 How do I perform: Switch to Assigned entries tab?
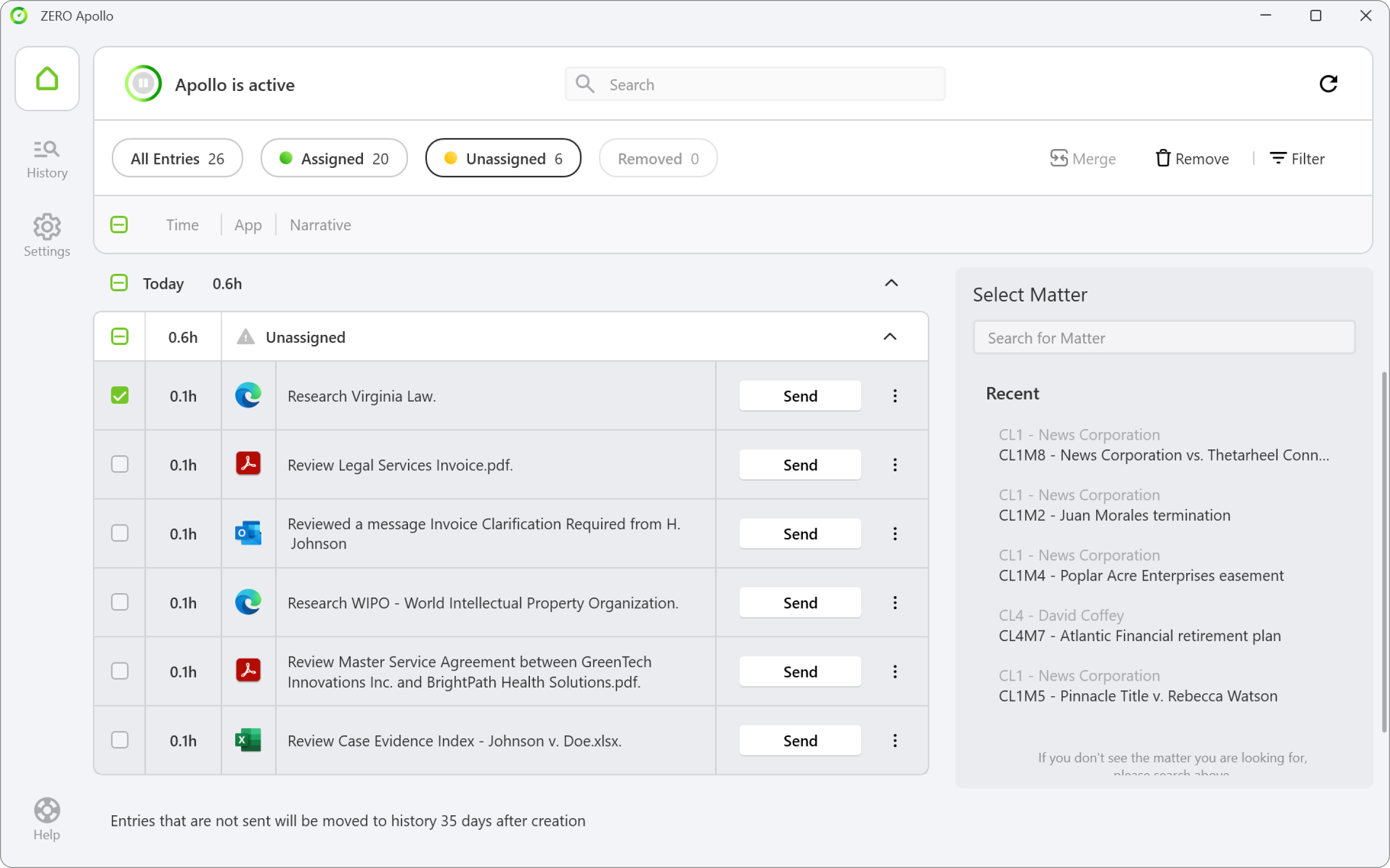333,158
